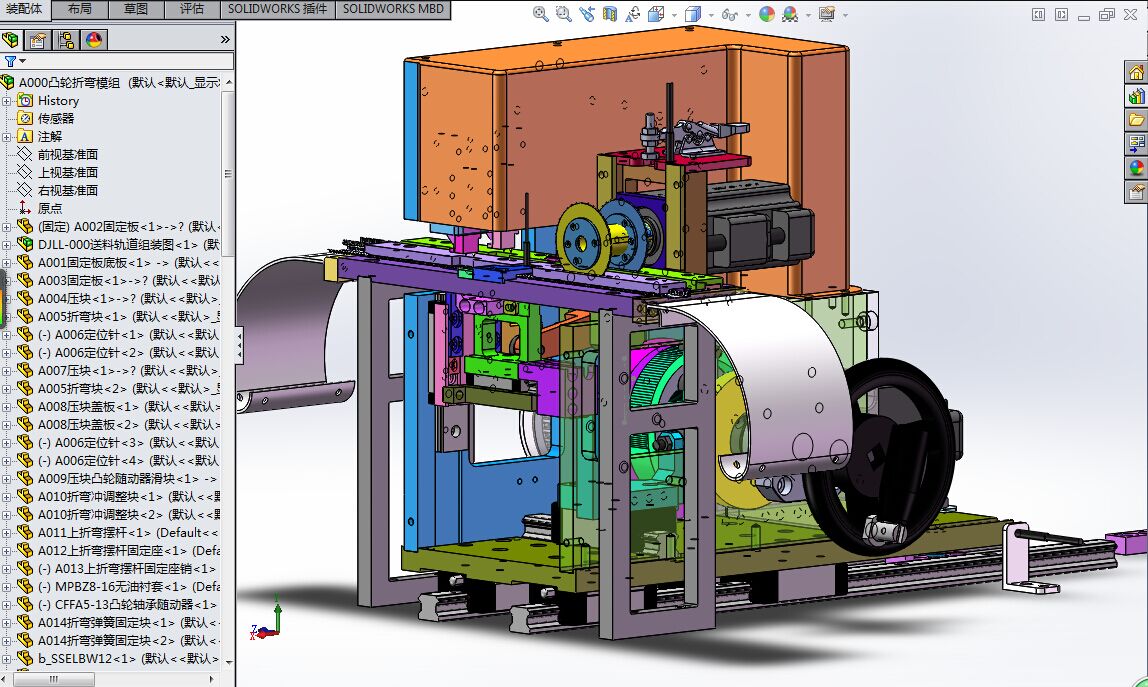Switch to the 草图 tab
Viewport: 1148px width, 687px height.
pyautogui.click(x=135, y=10)
